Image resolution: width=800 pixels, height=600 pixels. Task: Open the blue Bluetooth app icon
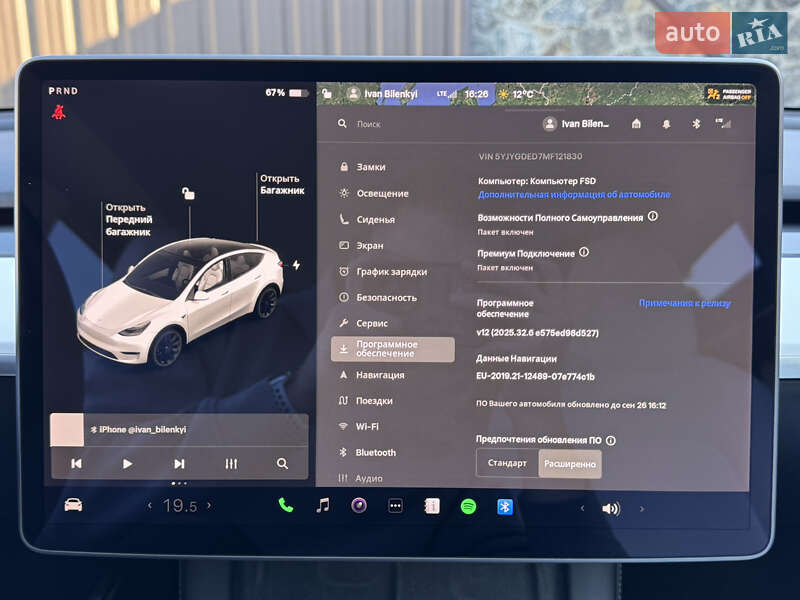coord(505,507)
